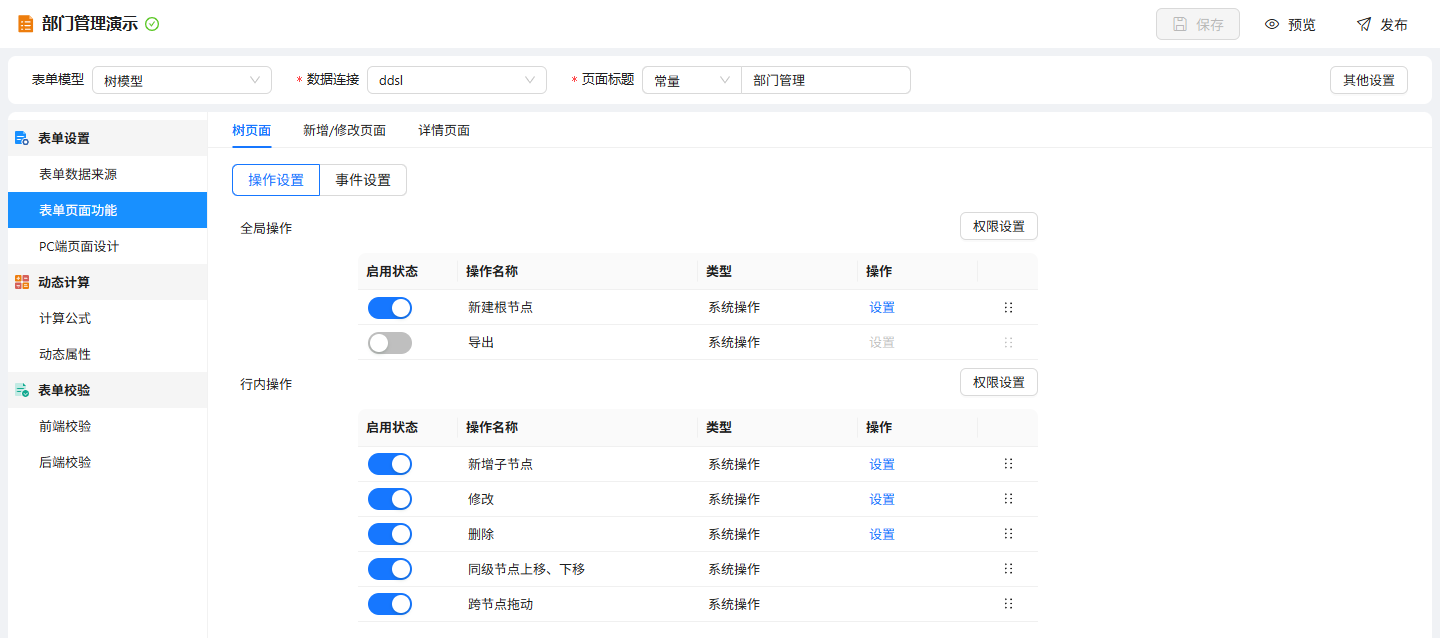This screenshot has height=638, width=1440.
Task: Click the 保存 button
Action: coord(1198,24)
